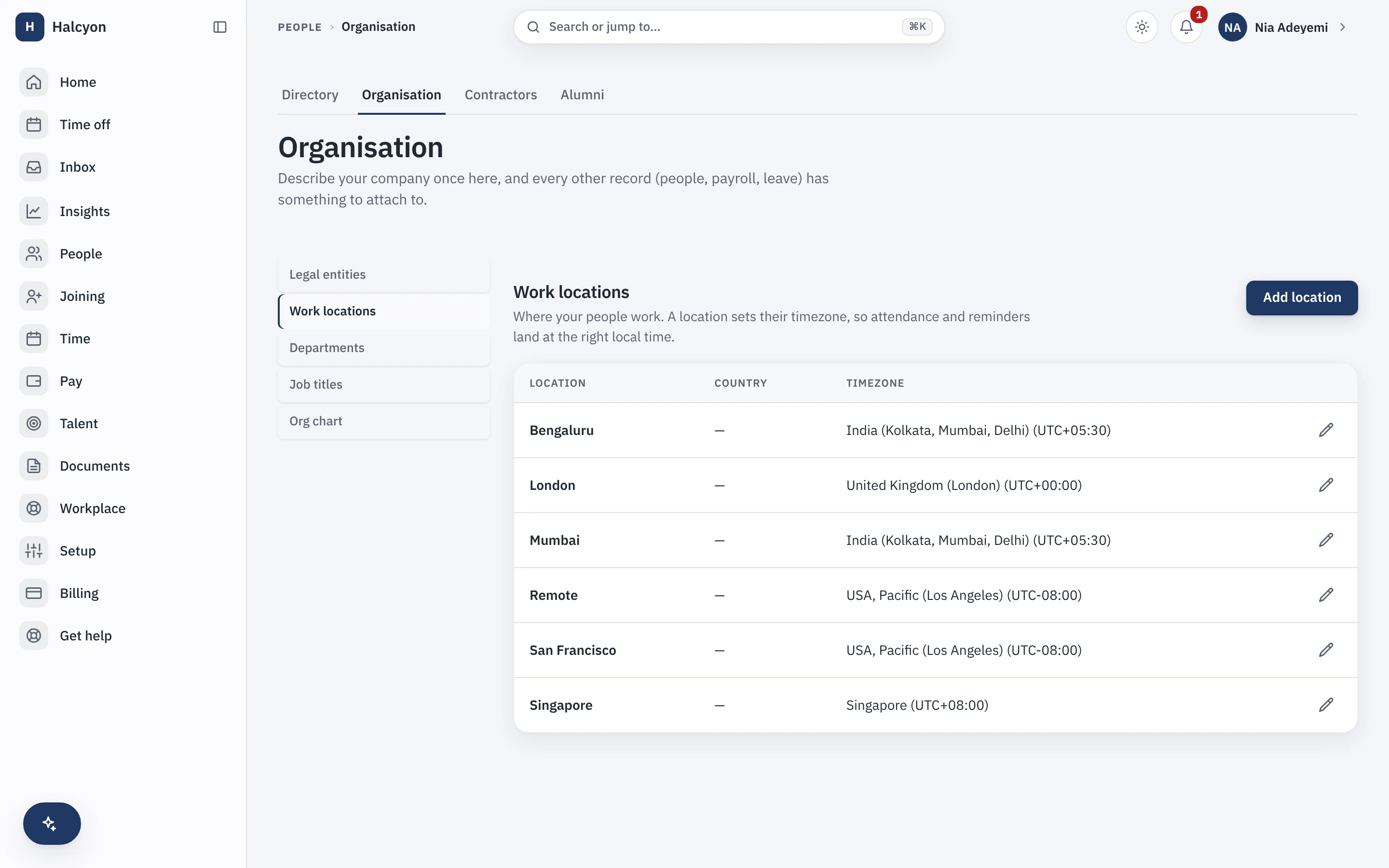The width and height of the screenshot is (1389, 868).
Task: Go to Inbox in the sidebar
Action: [123, 167]
